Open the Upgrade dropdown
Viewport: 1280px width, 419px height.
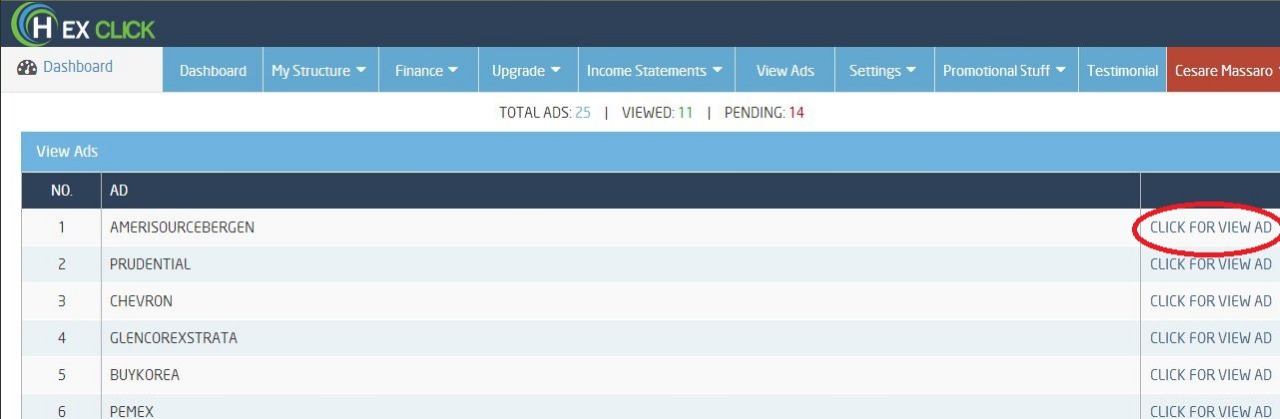(x=526, y=71)
